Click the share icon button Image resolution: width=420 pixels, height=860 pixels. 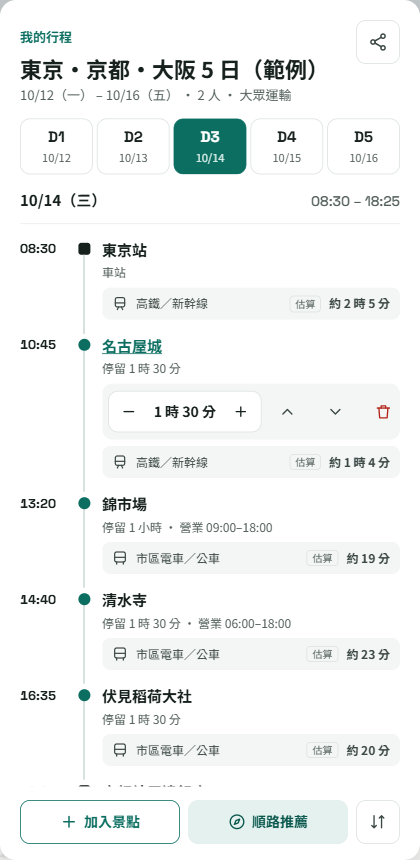(x=378, y=42)
